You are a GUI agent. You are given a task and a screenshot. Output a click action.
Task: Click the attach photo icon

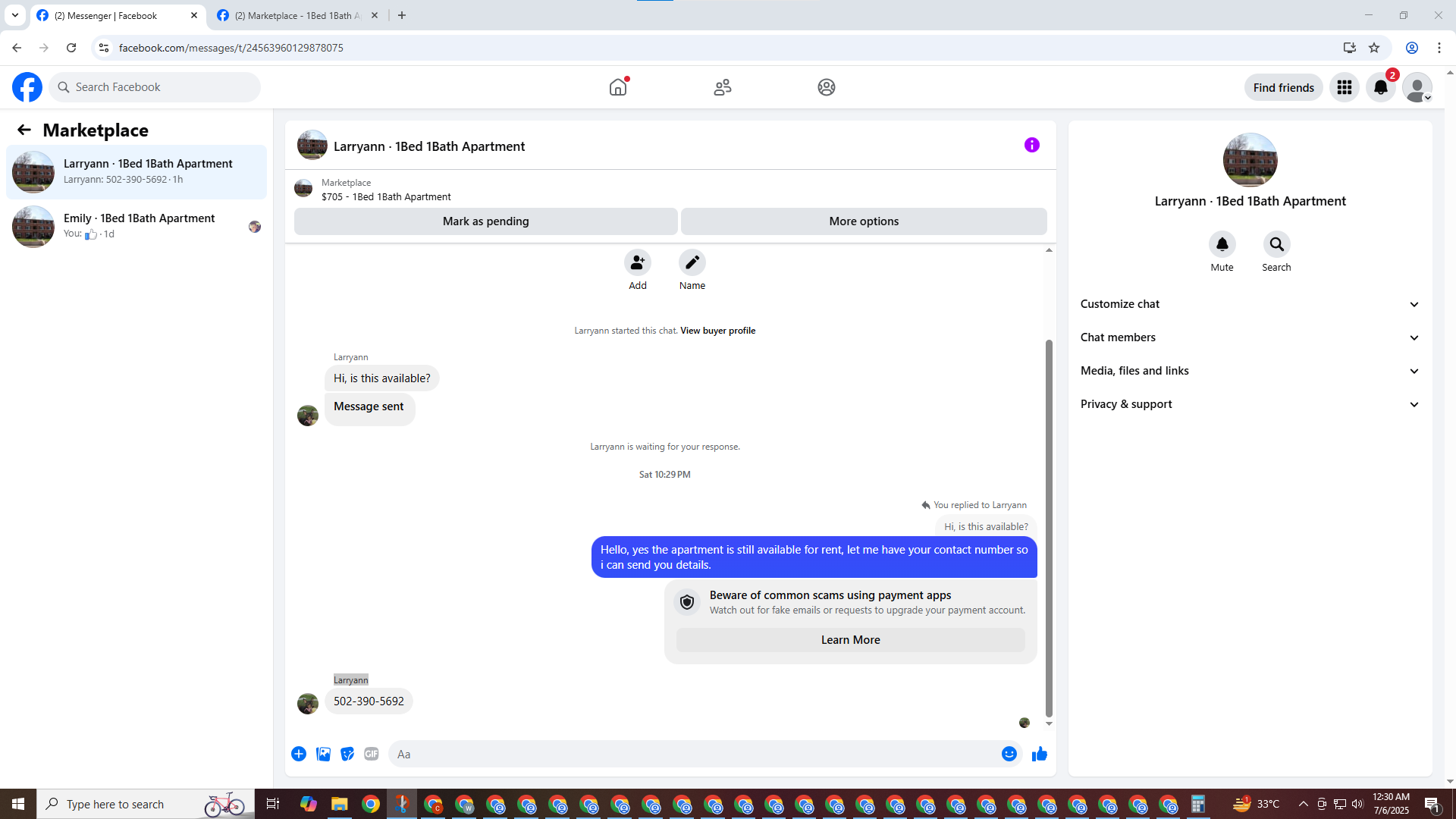tap(323, 754)
